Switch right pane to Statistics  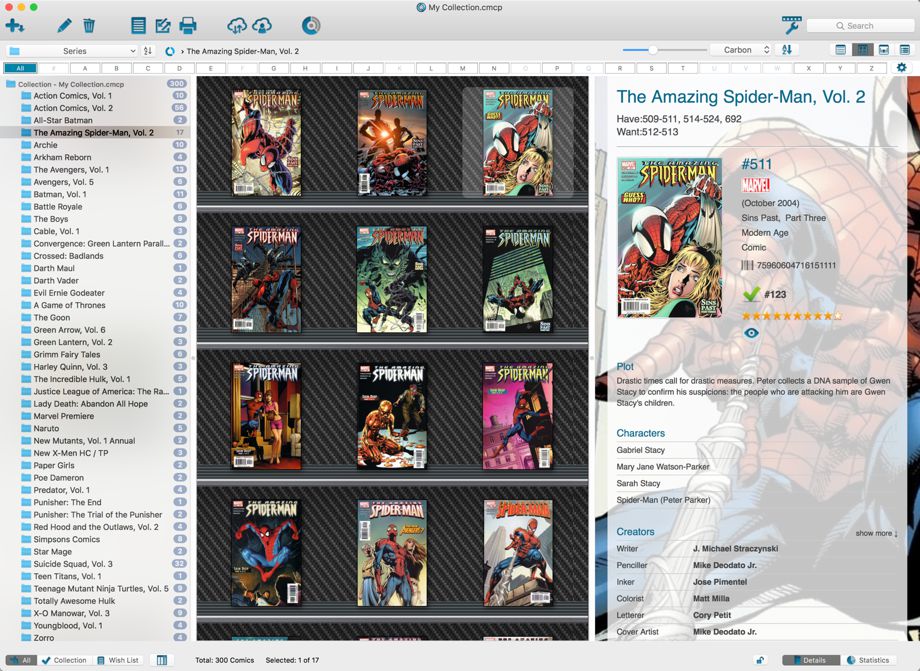[868, 660]
